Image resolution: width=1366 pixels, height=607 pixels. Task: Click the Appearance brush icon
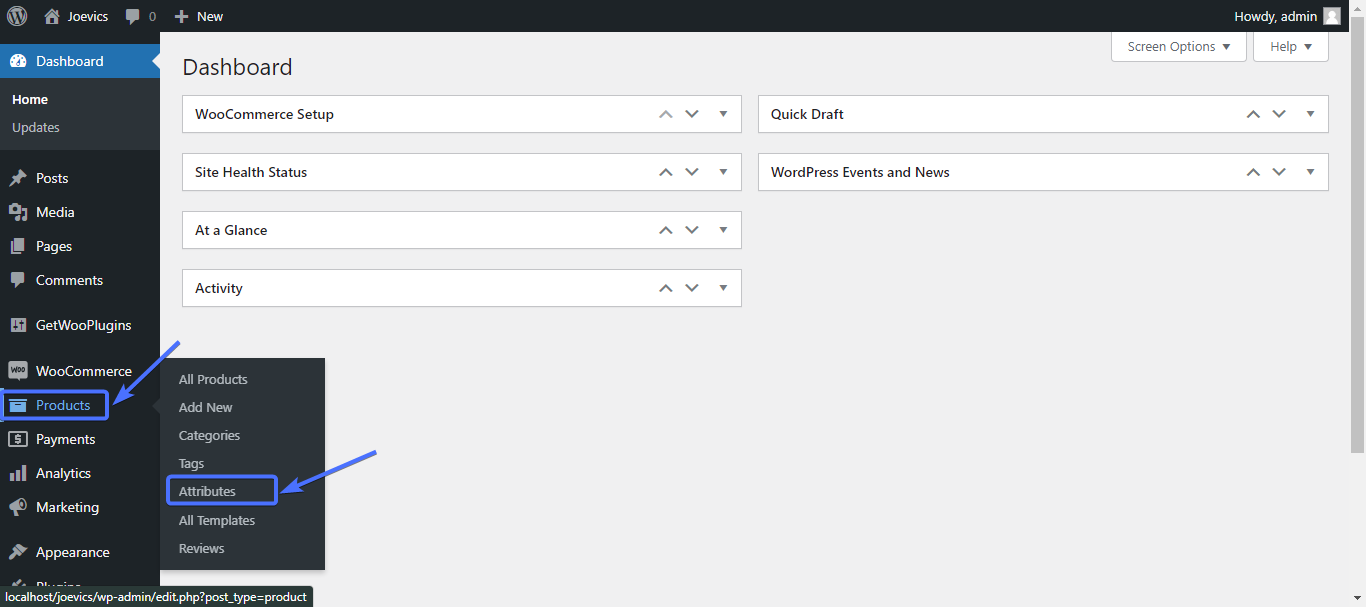click(18, 552)
